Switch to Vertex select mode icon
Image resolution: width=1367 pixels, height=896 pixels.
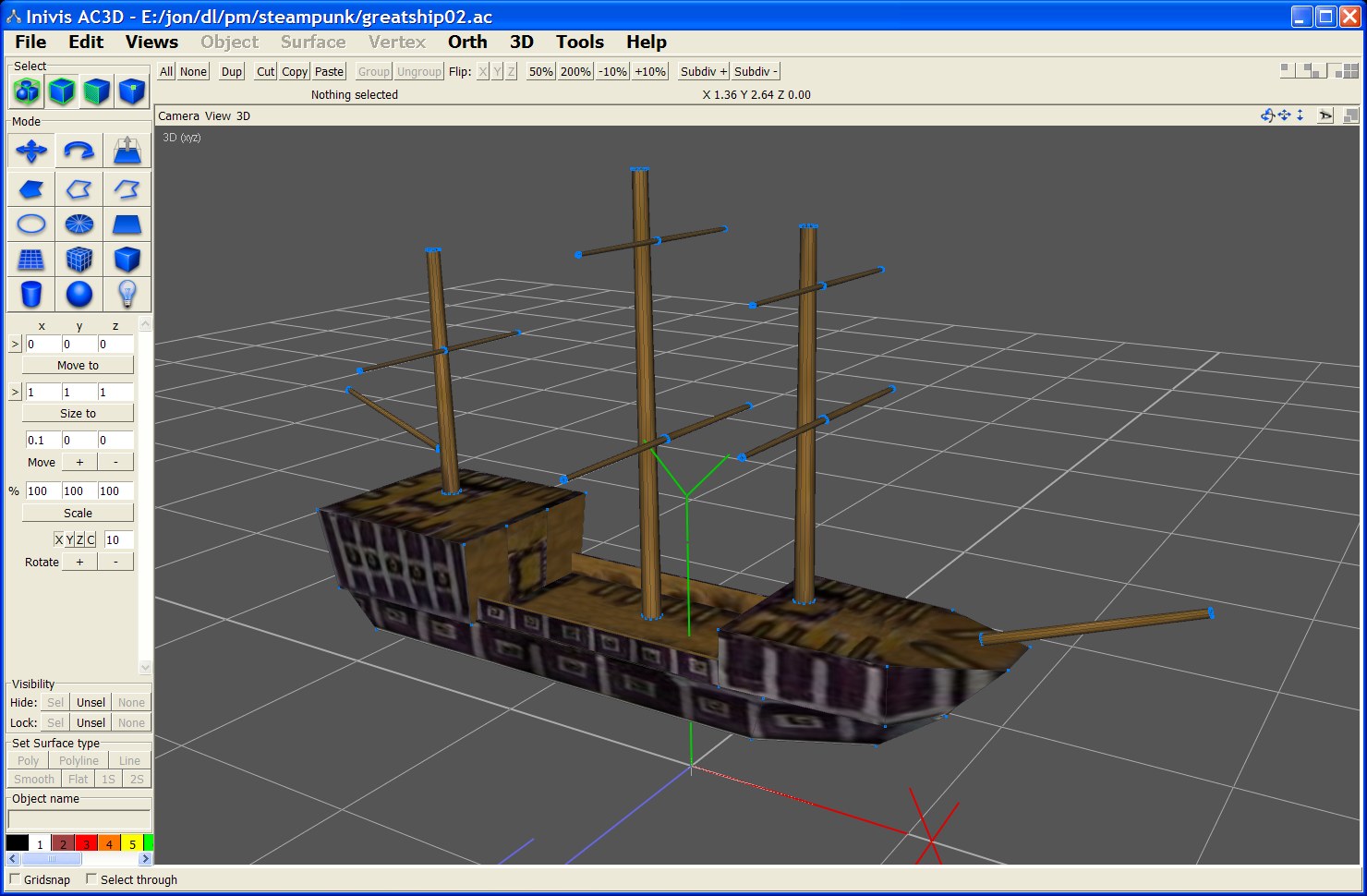click(x=132, y=91)
